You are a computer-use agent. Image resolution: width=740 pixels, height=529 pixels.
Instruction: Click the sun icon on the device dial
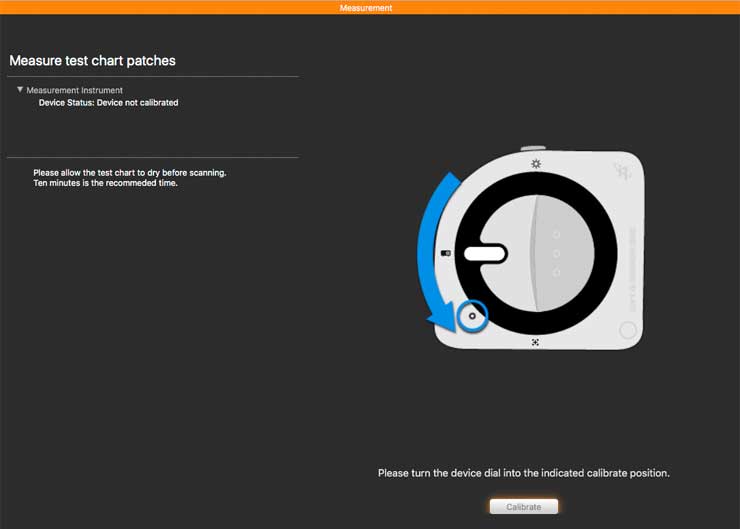pos(536,164)
